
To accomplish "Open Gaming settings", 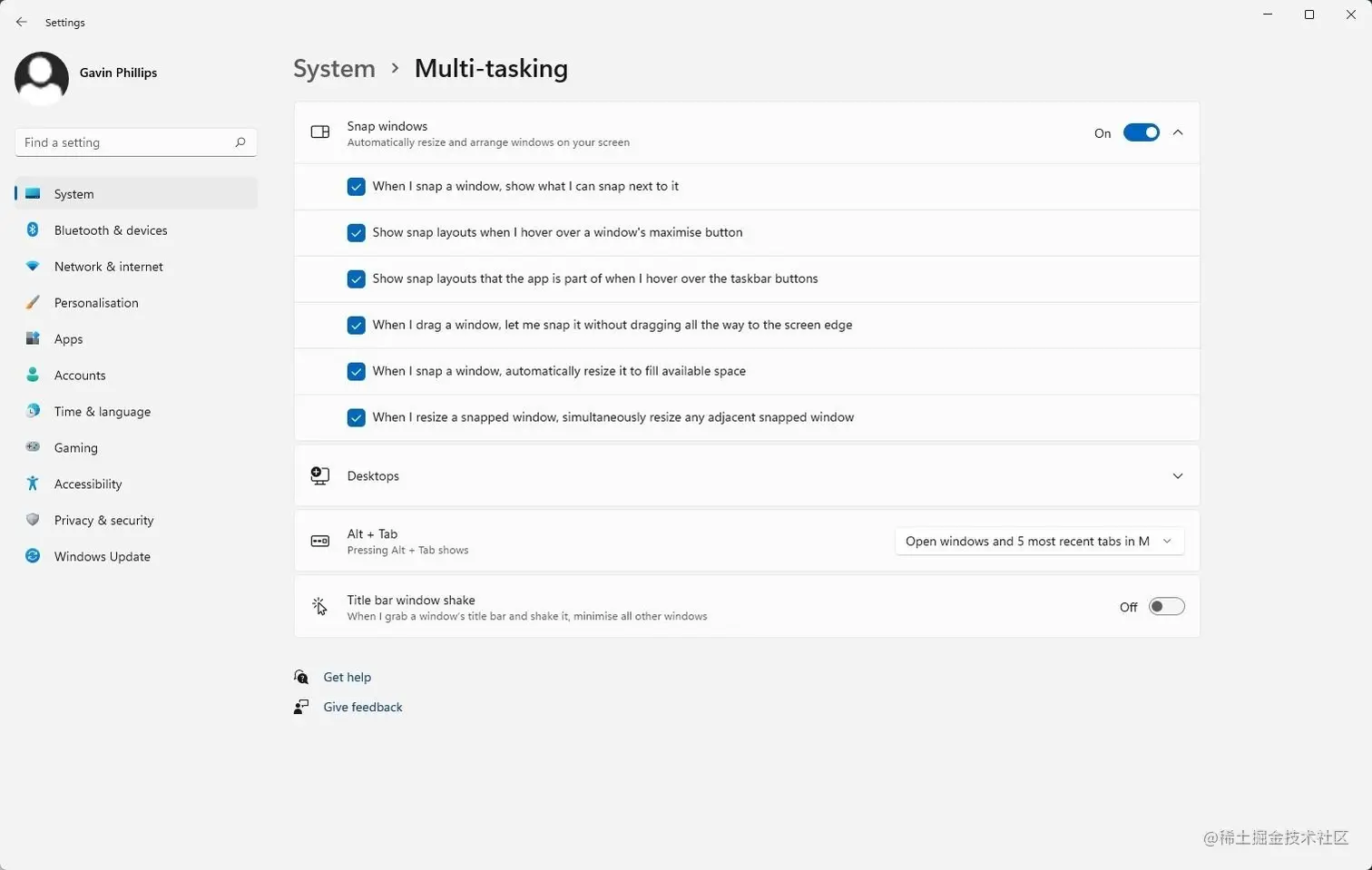I will tap(136, 447).
